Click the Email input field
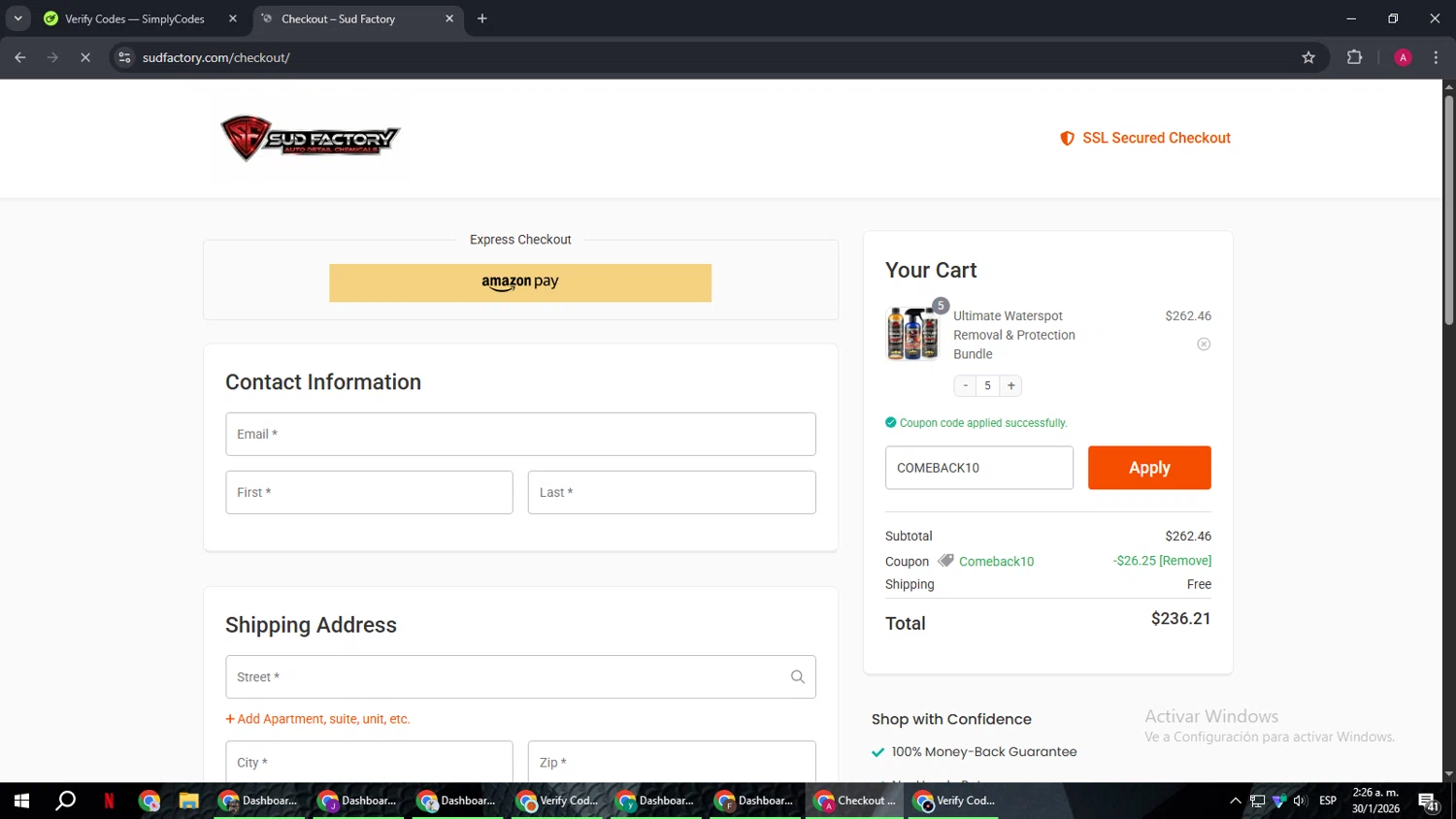 pos(520,434)
